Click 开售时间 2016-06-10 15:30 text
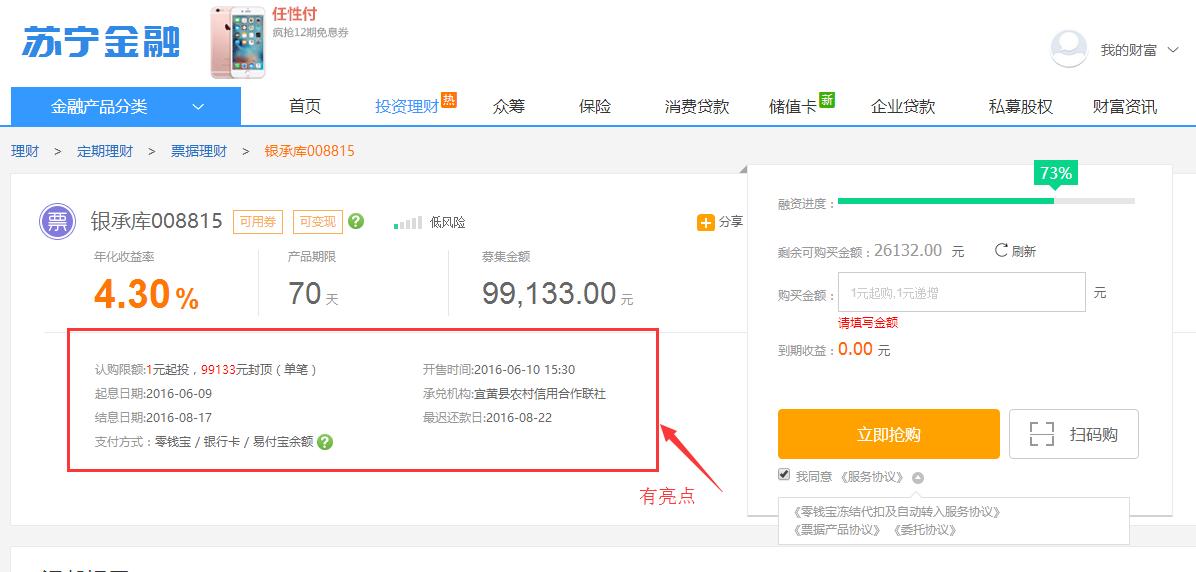 click(x=499, y=370)
